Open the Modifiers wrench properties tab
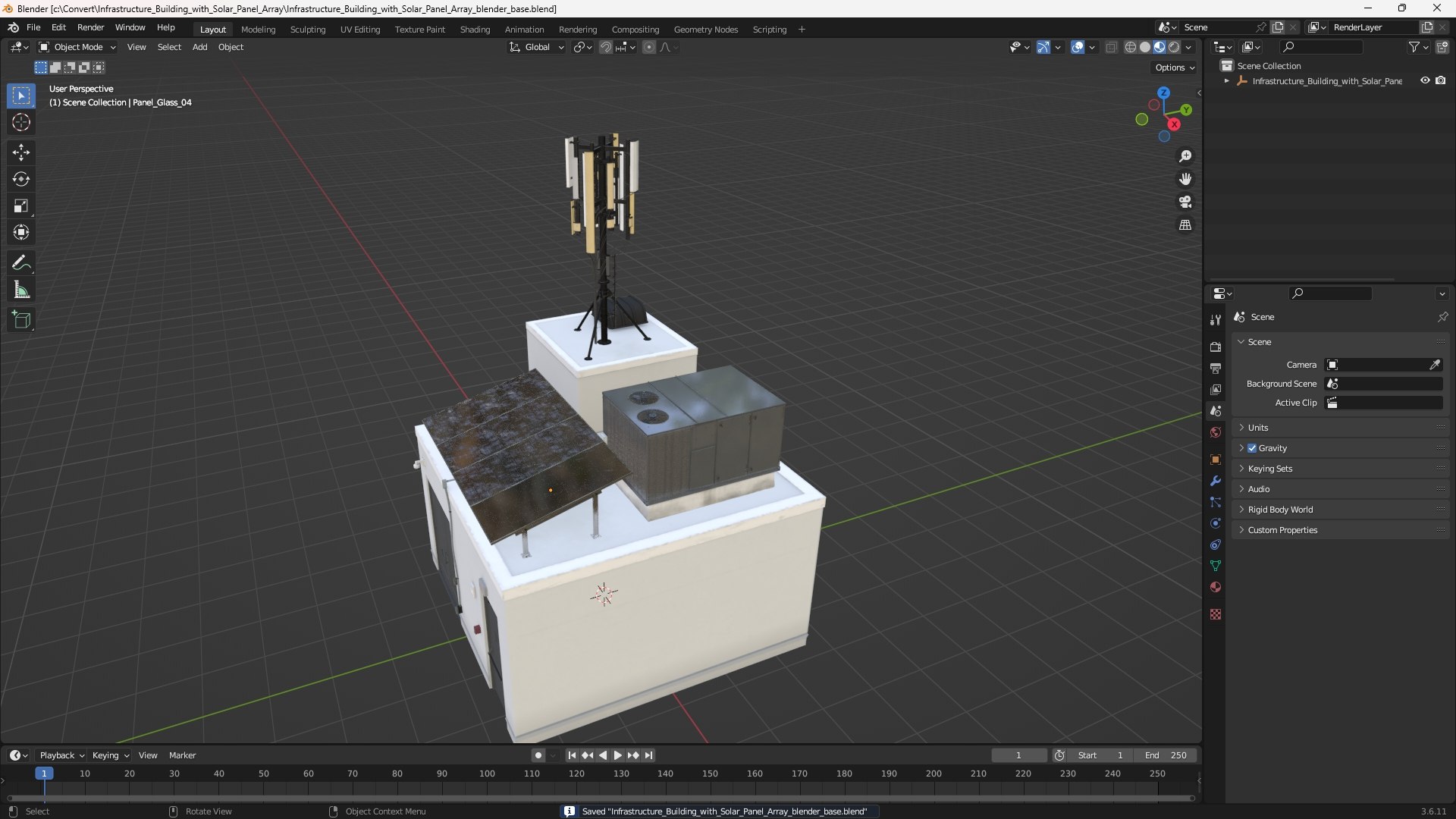This screenshot has height=819, width=1456. 1216,481
